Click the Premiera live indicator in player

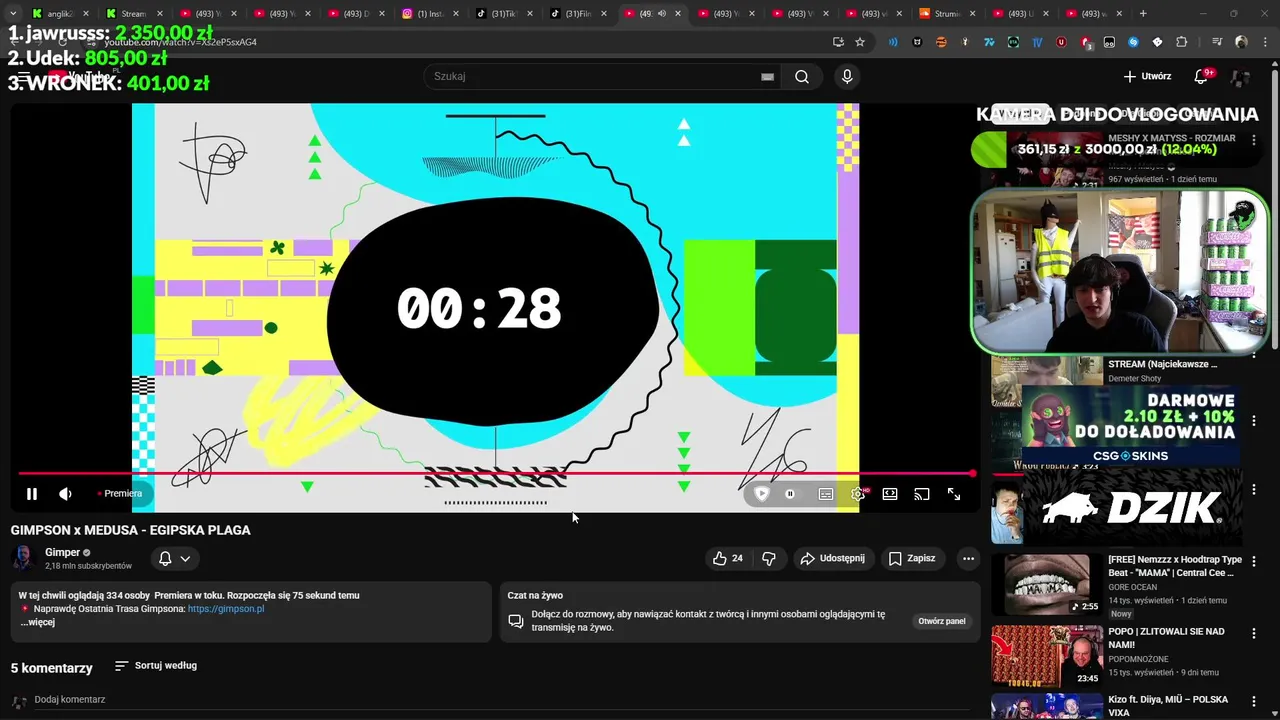[120, 494]
